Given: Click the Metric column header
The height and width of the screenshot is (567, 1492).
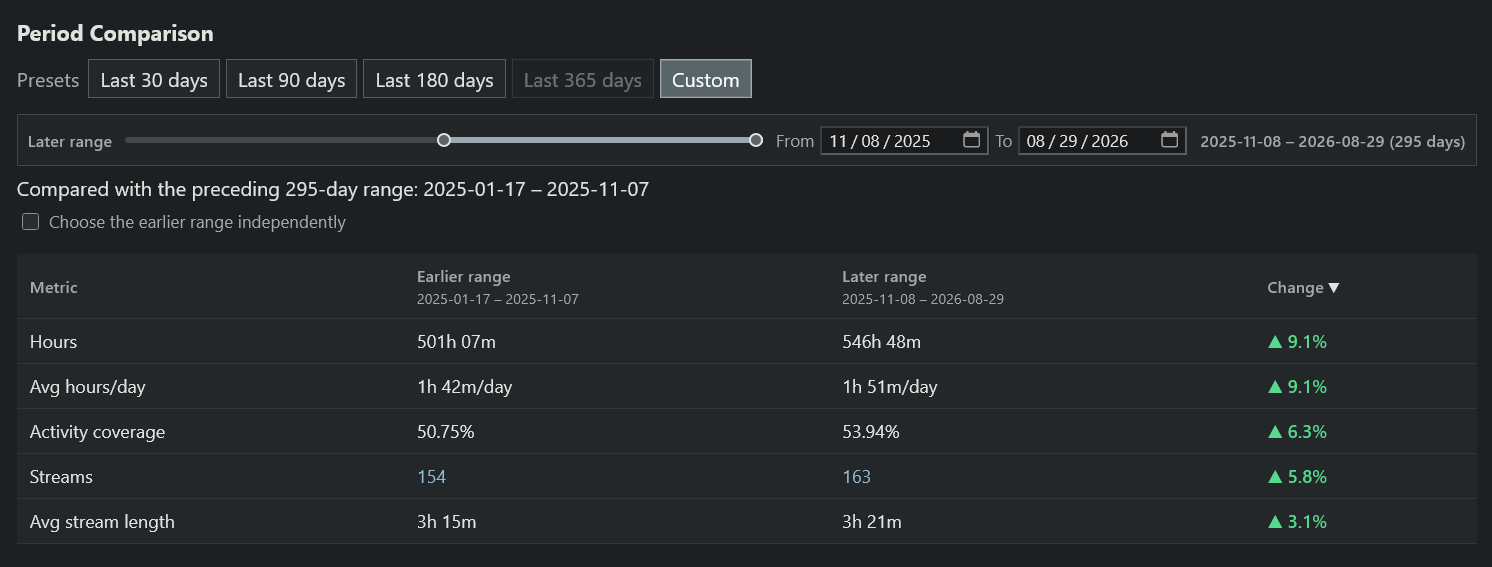Looking at the screenshot, I should tap(53, 287).
